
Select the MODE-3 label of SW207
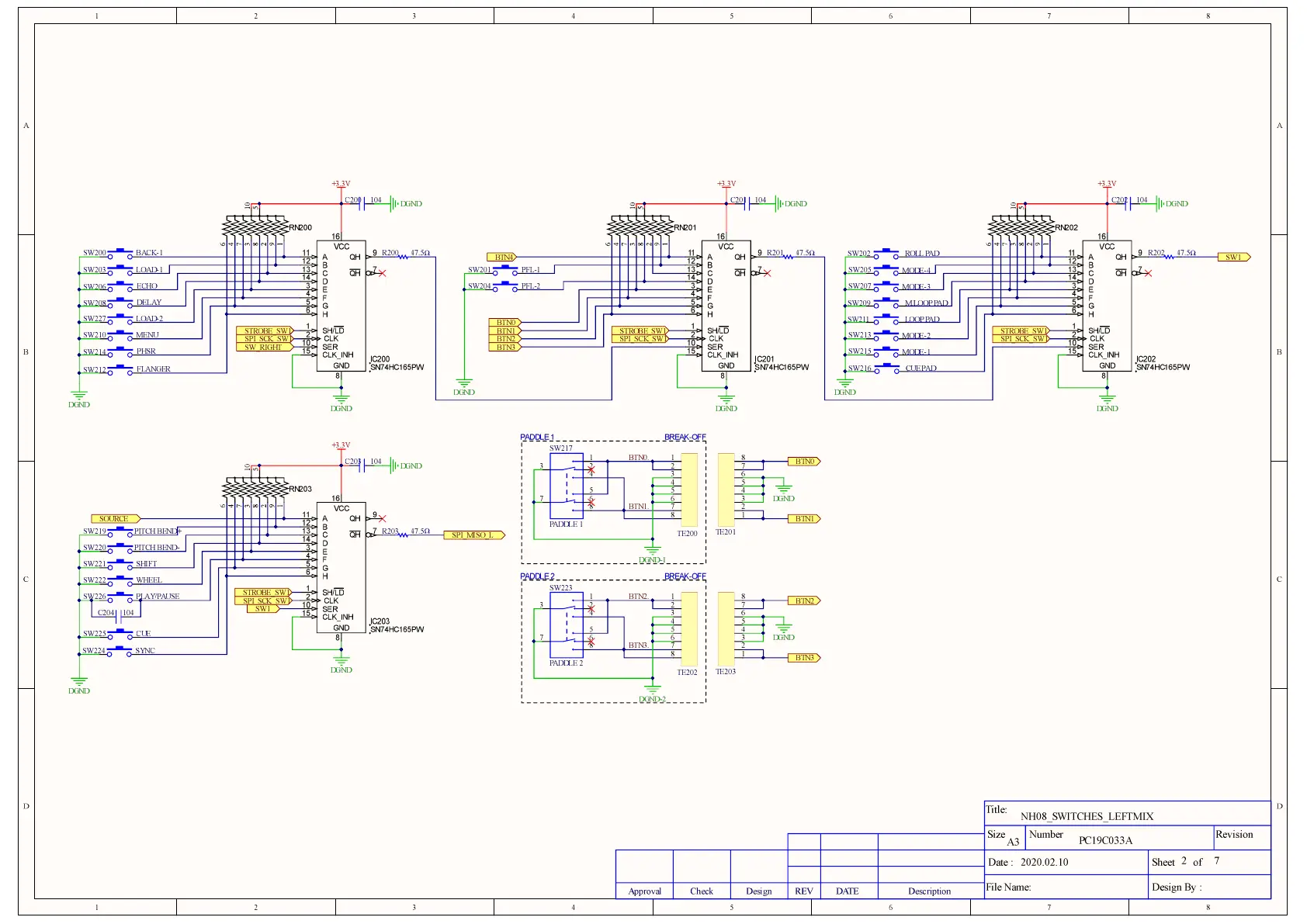tap(916, 287)
